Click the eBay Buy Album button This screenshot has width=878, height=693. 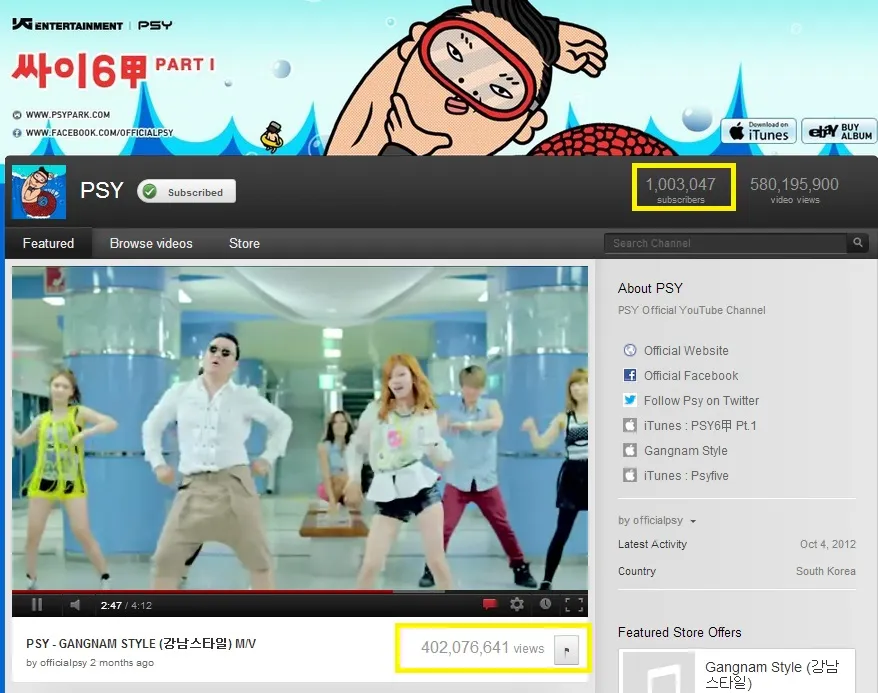pos(839,131)
